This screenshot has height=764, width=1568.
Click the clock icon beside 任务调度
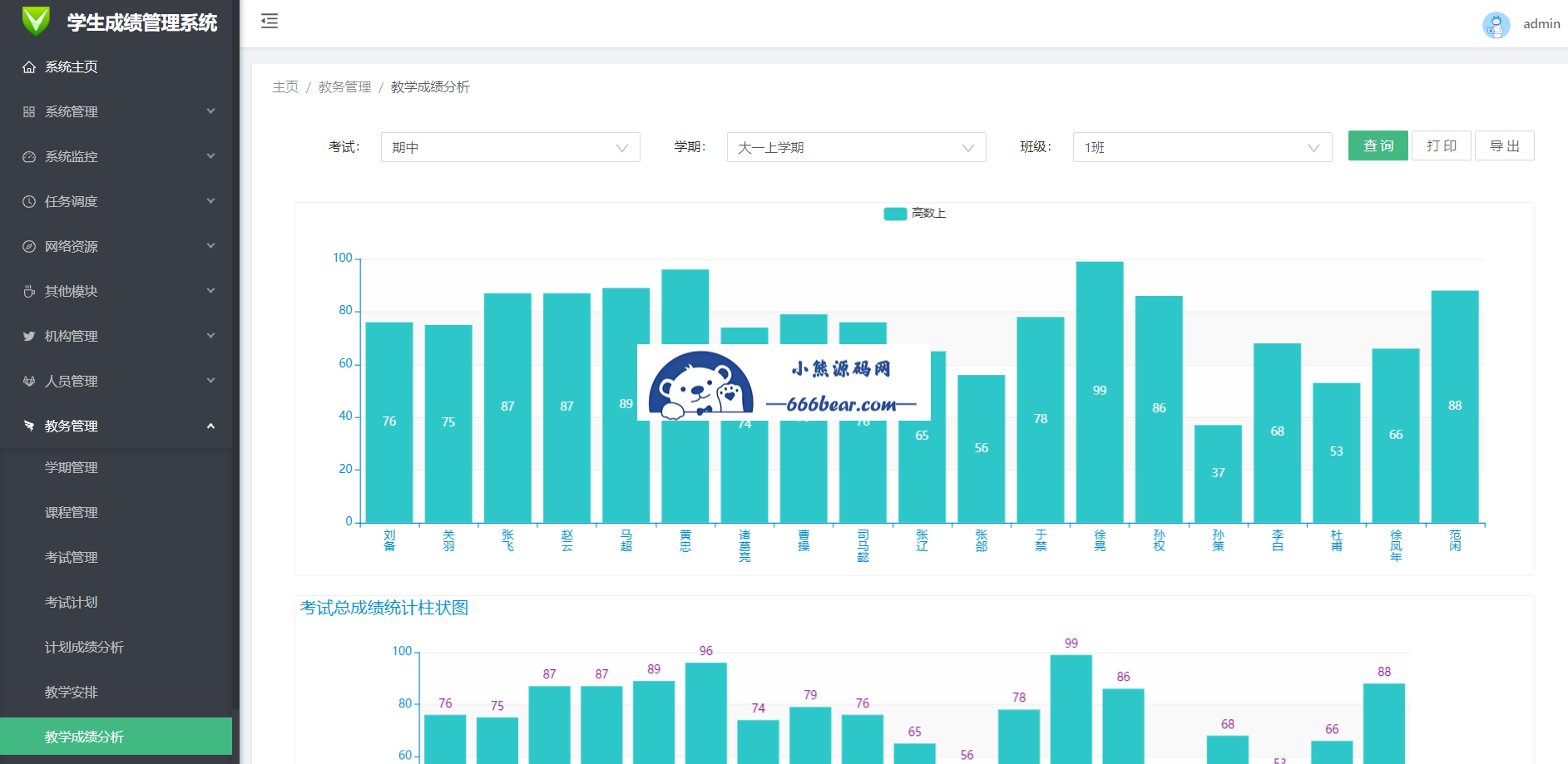[x=29, y=201]
